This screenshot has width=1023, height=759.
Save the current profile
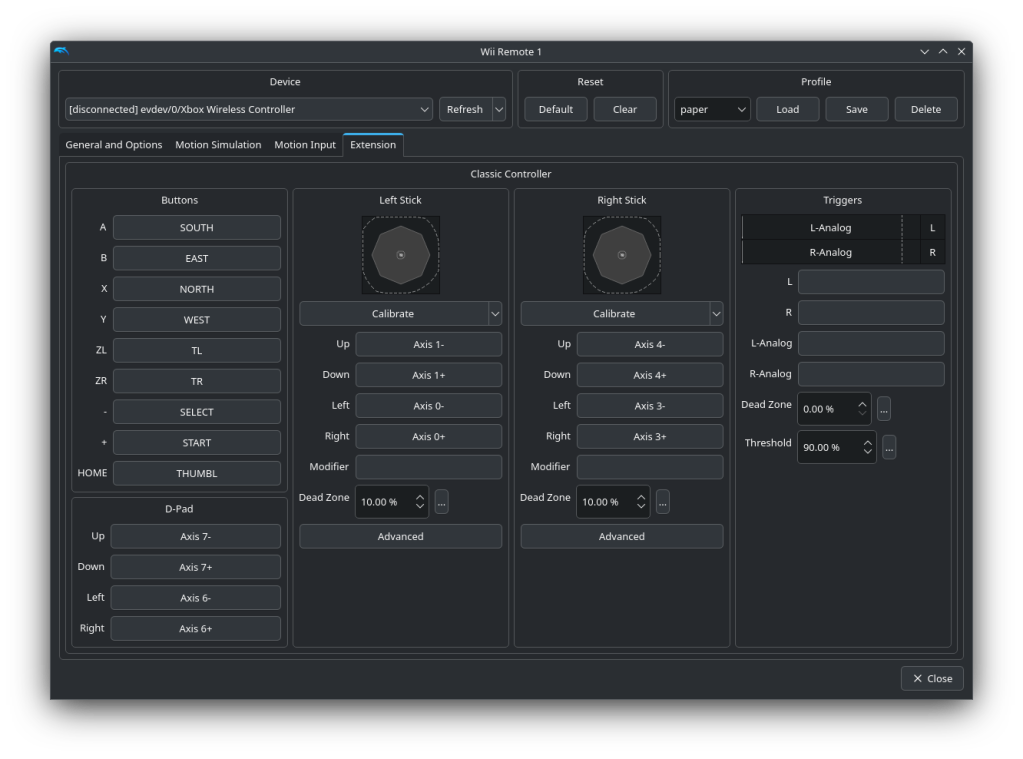(856, 109)
